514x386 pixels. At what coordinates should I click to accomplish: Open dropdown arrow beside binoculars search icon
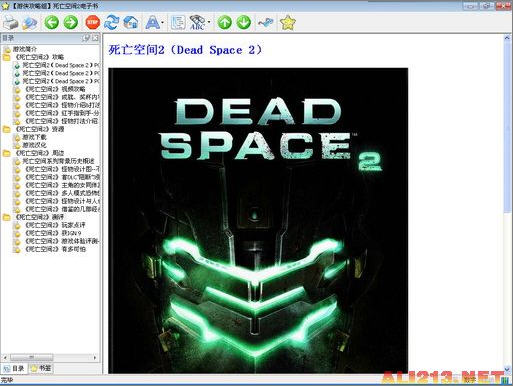coord(209,23)
